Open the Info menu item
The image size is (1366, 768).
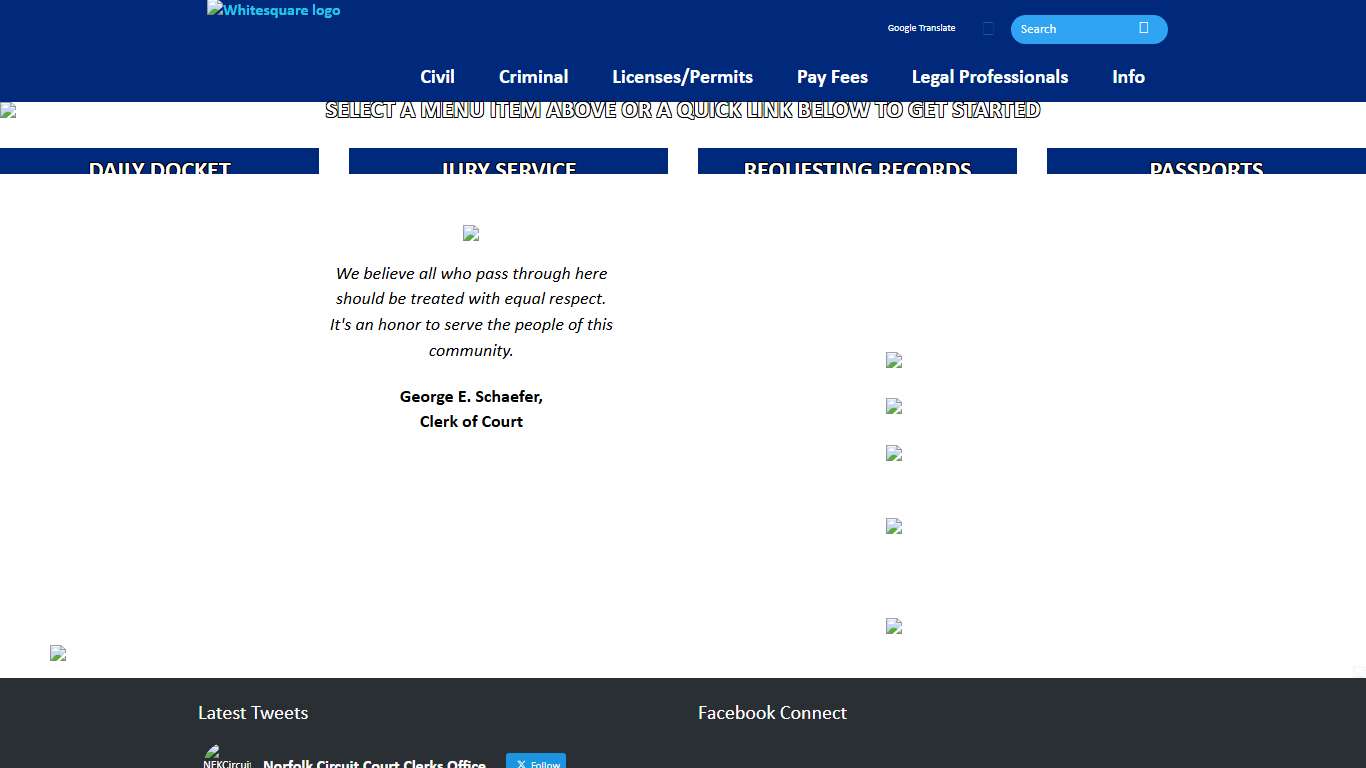click(x=1128, y=77)
